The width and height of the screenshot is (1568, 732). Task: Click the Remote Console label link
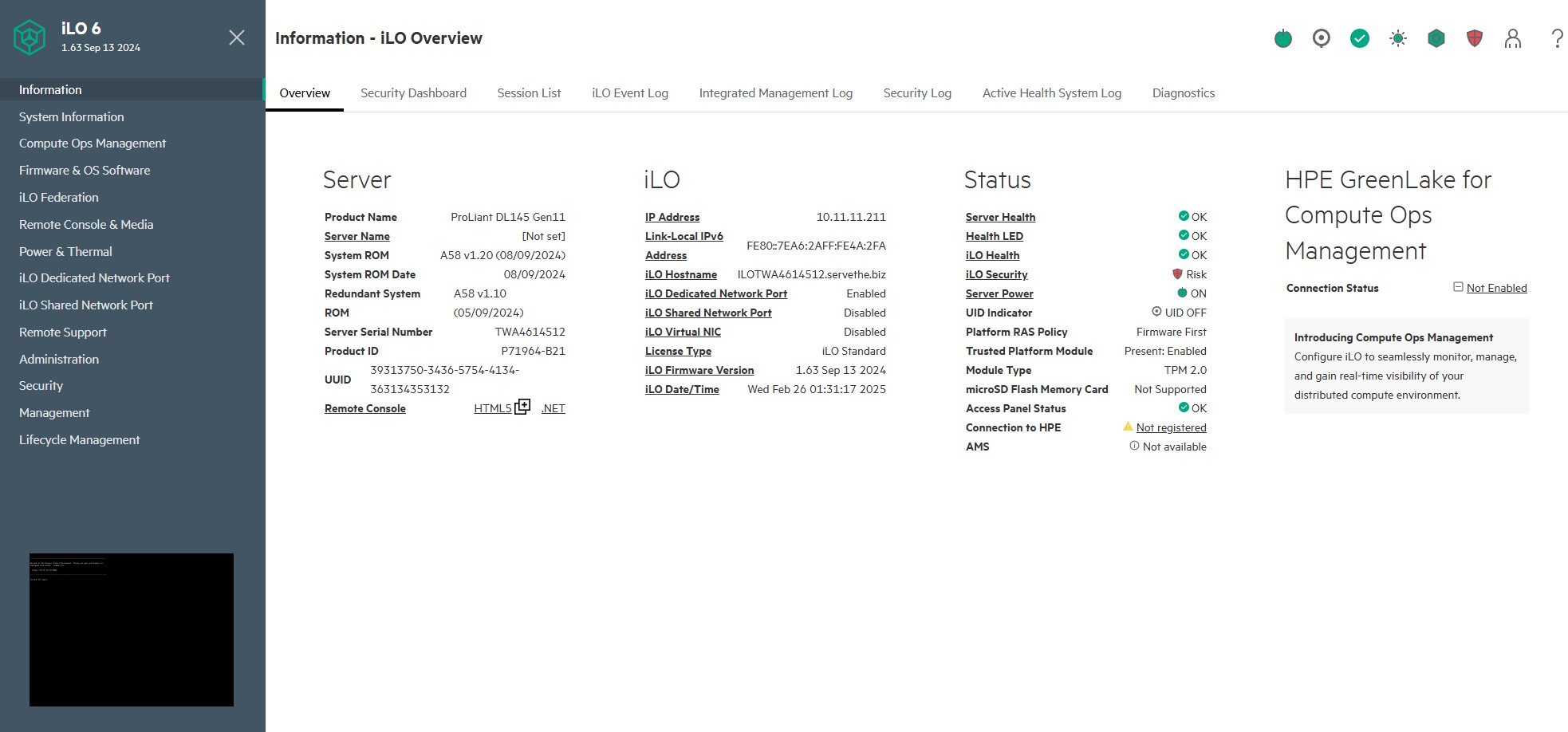[365, 408]
